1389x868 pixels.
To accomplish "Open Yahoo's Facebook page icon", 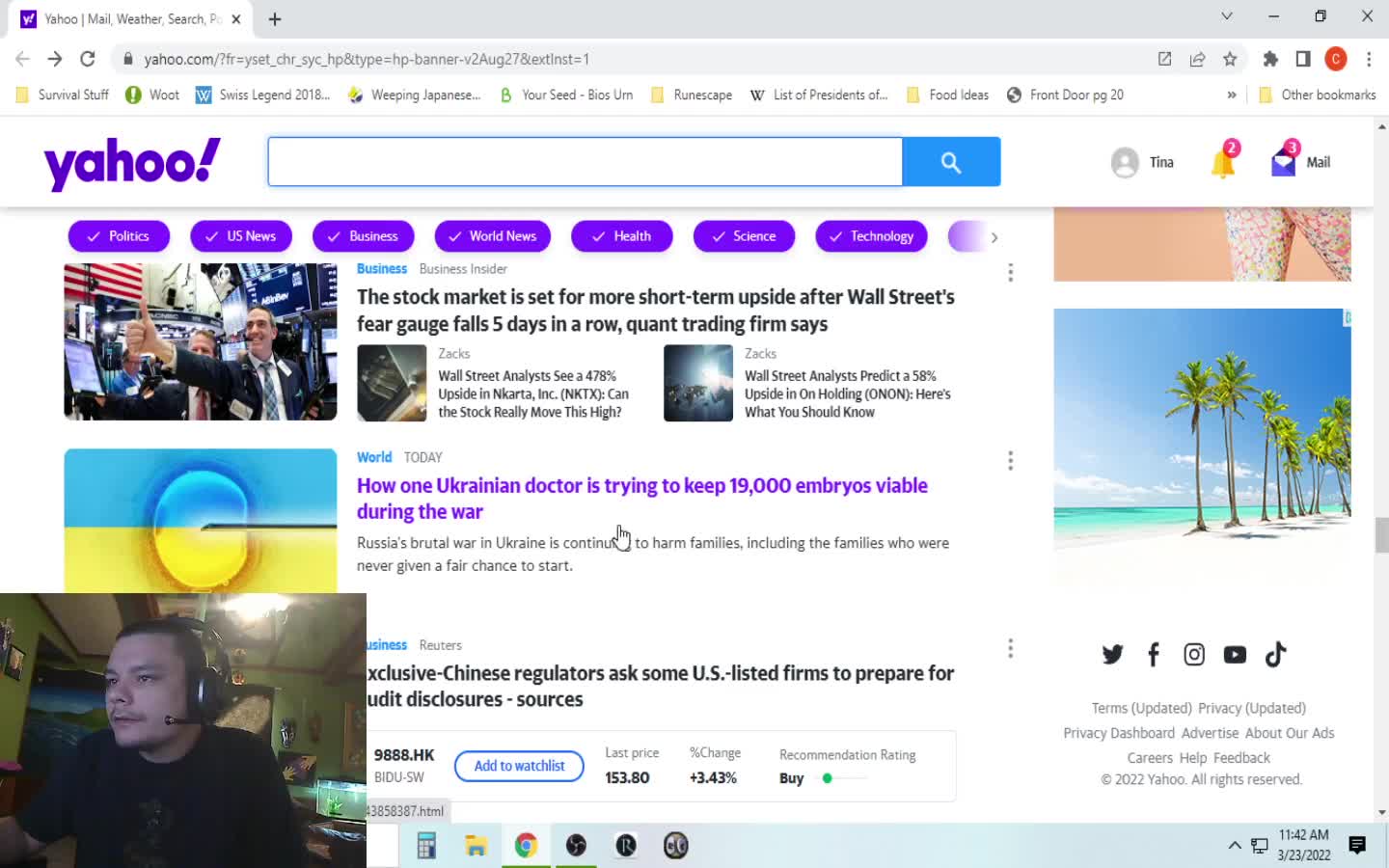I will point(1153,655).
